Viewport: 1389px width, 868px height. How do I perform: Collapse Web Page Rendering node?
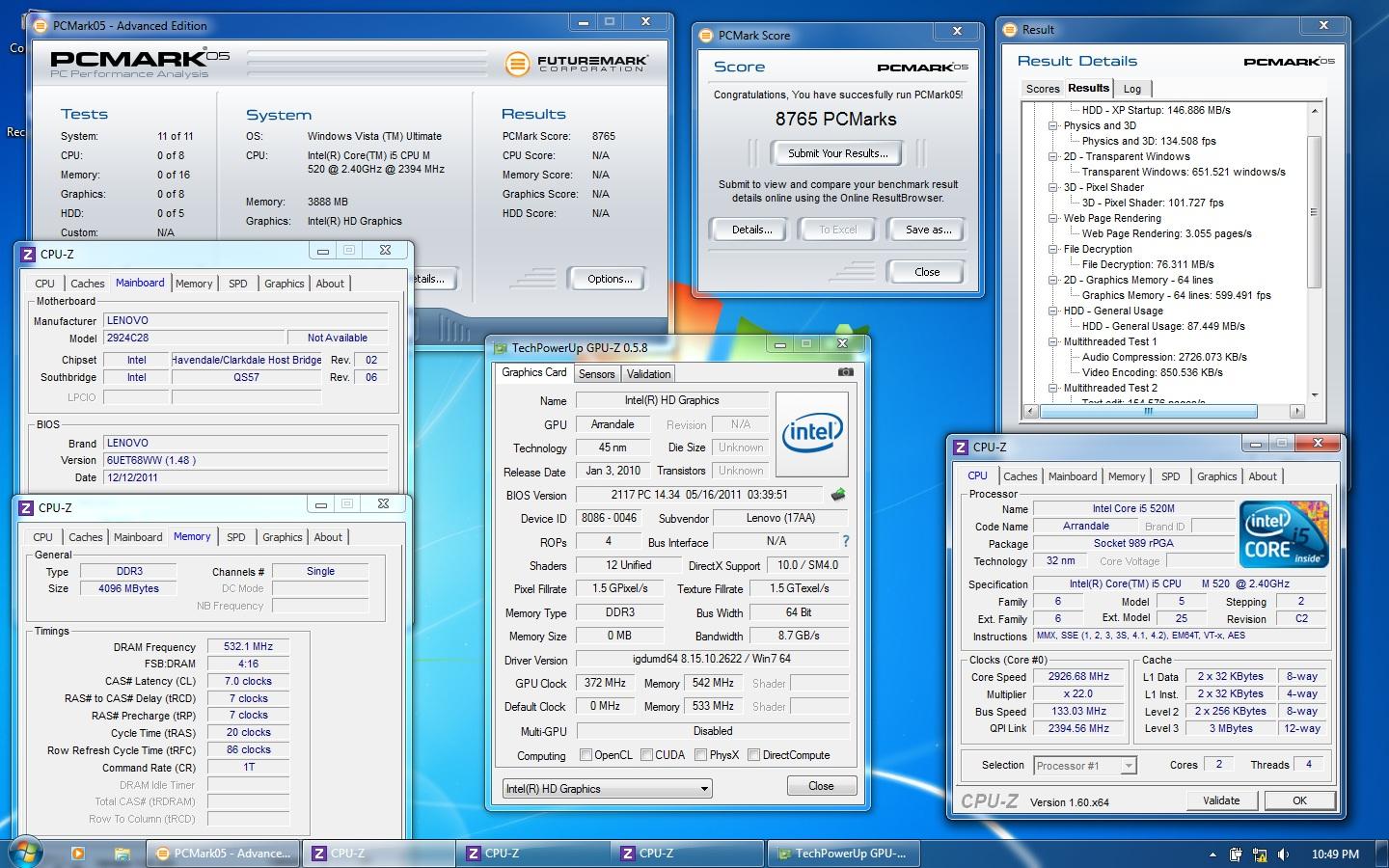coord(1053,218)
